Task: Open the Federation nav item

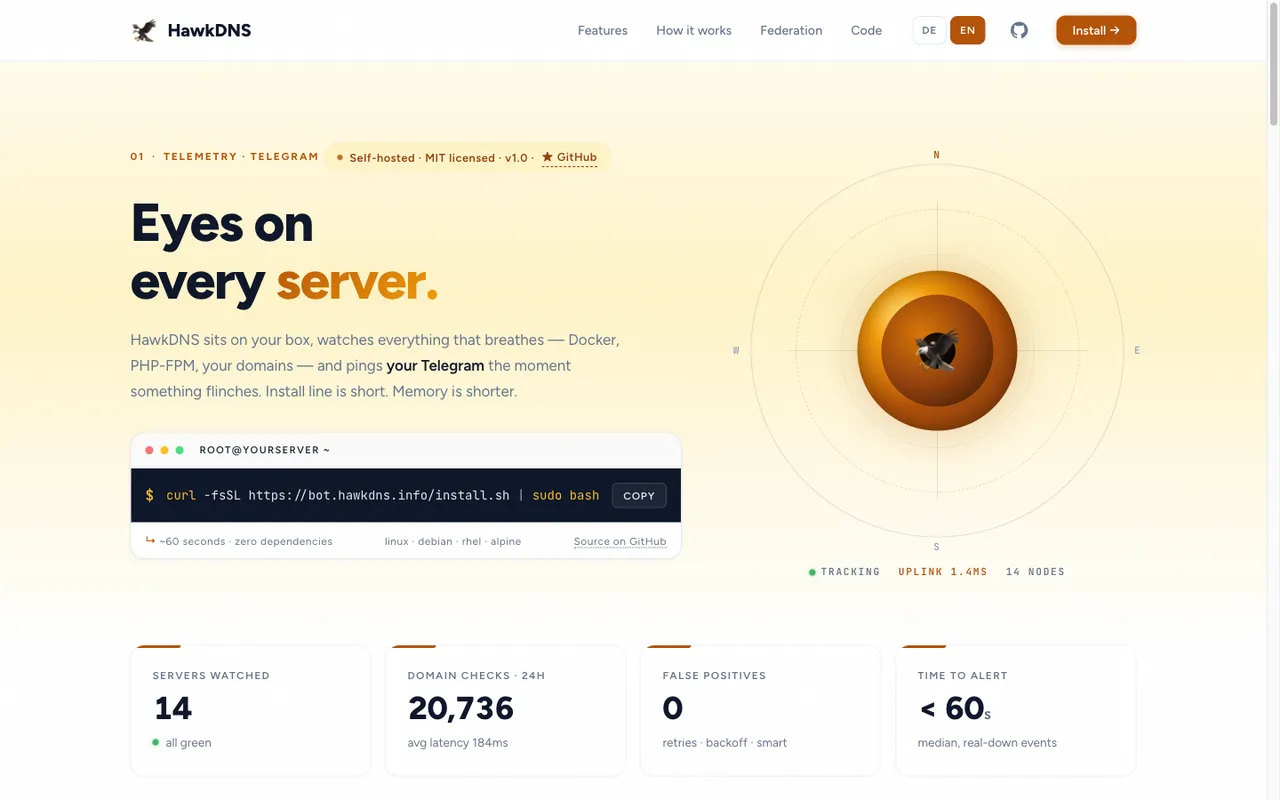Action: click(x=791, y=30)
